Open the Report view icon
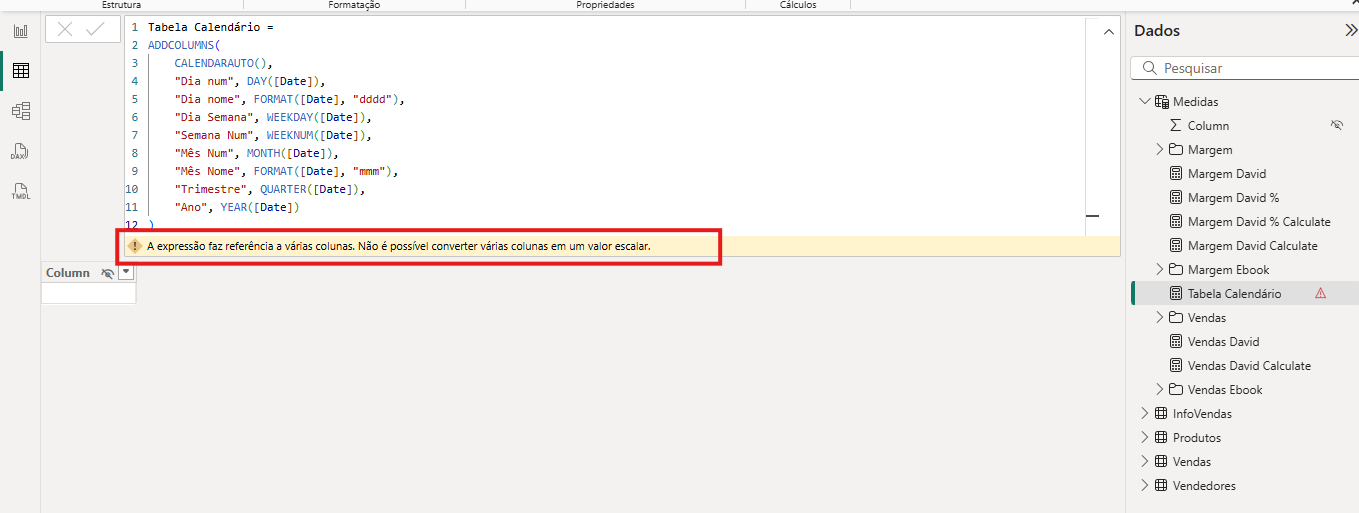1359x513 pixels. [x=20, y=31]
